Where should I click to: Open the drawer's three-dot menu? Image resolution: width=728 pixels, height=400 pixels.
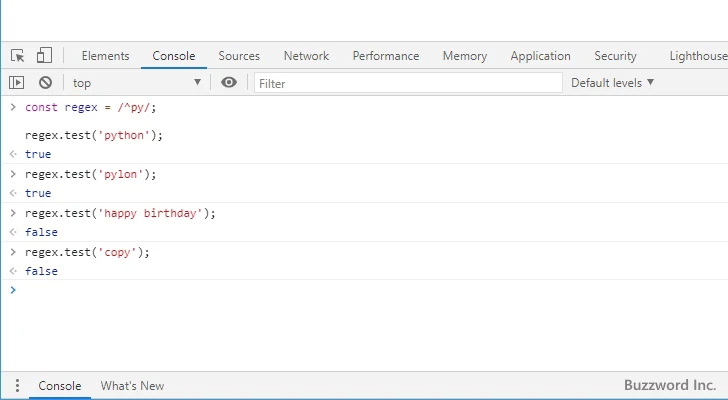17,386
